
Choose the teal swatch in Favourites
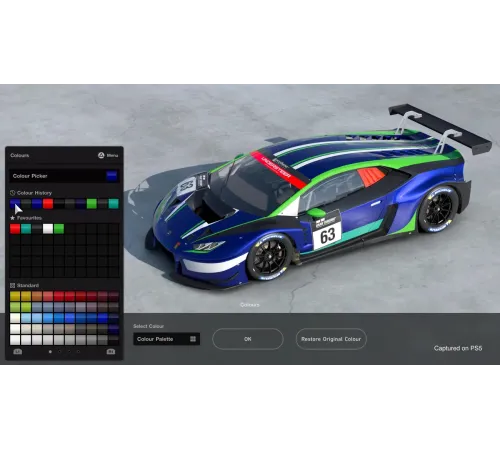click(26, 229)
